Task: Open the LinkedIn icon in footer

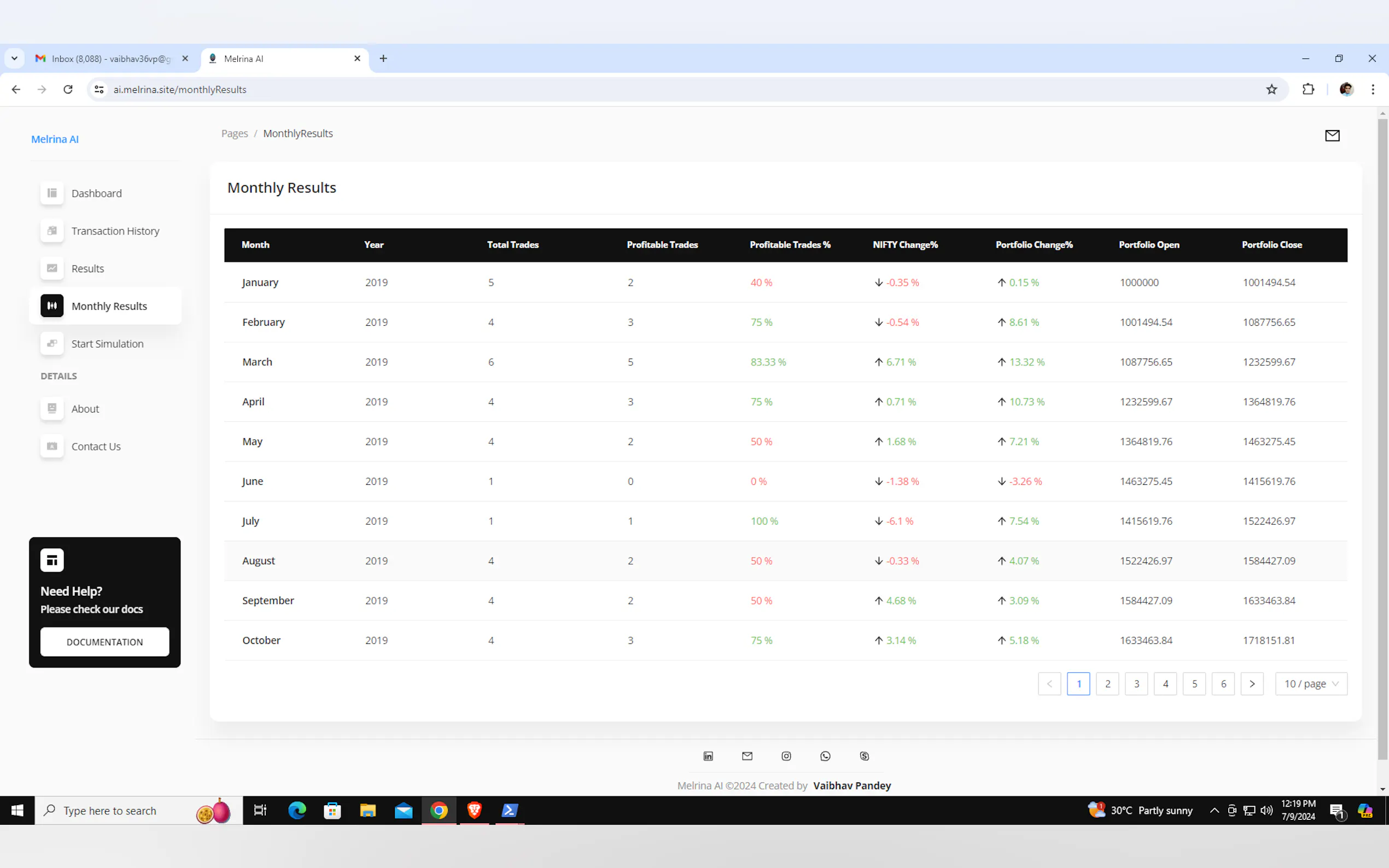Action: click(708, 756)
